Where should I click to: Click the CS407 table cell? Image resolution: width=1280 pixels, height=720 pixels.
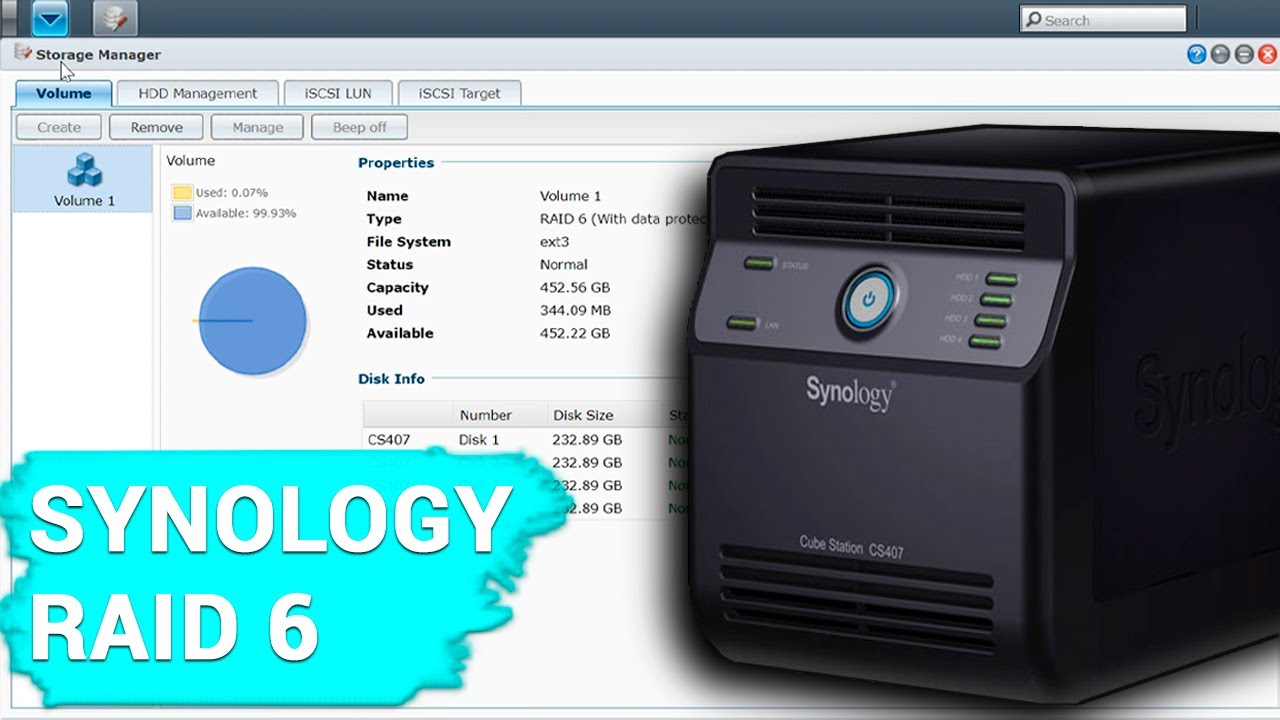(389, 440)
